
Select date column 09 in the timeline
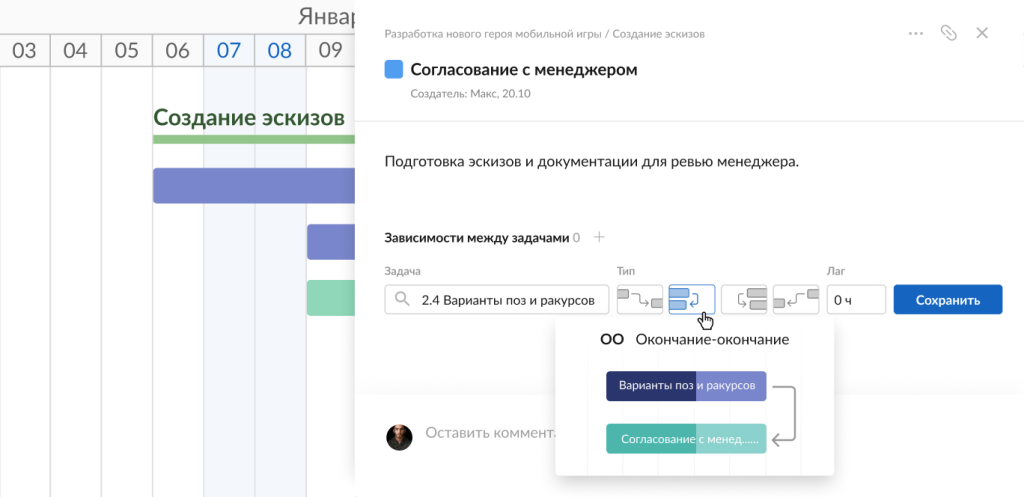tap(330, 50)
